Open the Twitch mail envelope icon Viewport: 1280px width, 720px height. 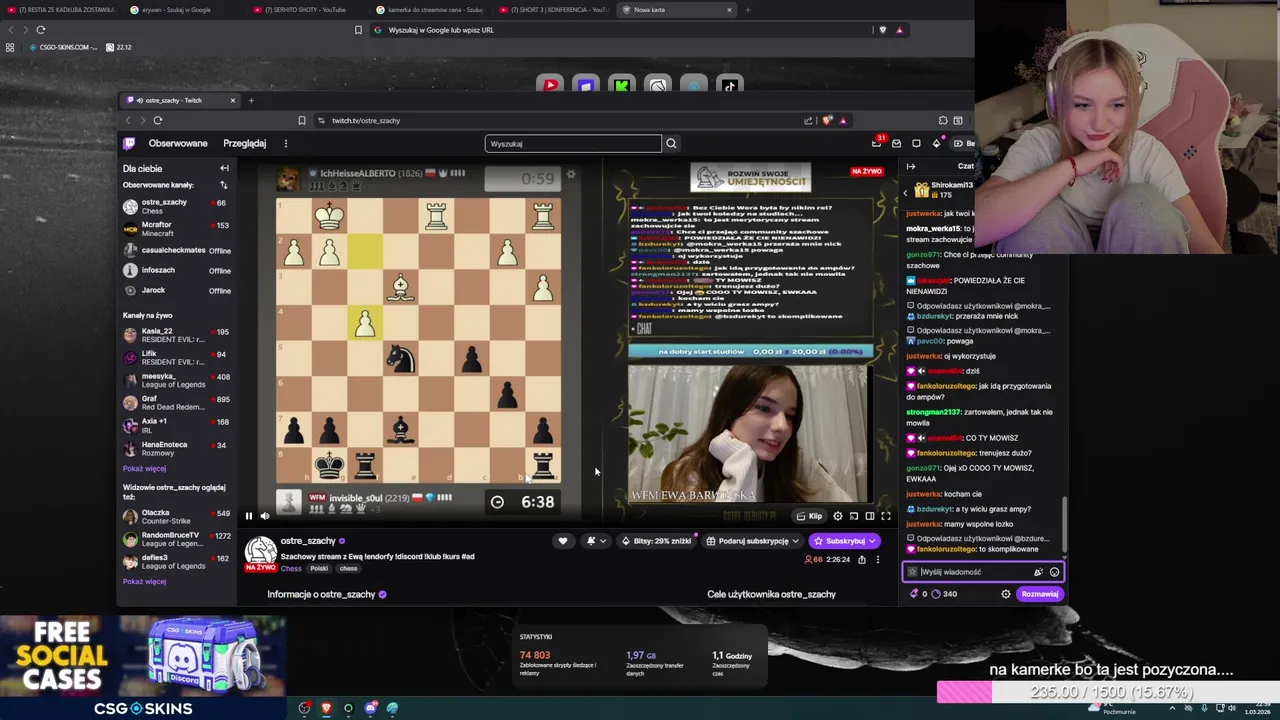[x=896, y=143]
